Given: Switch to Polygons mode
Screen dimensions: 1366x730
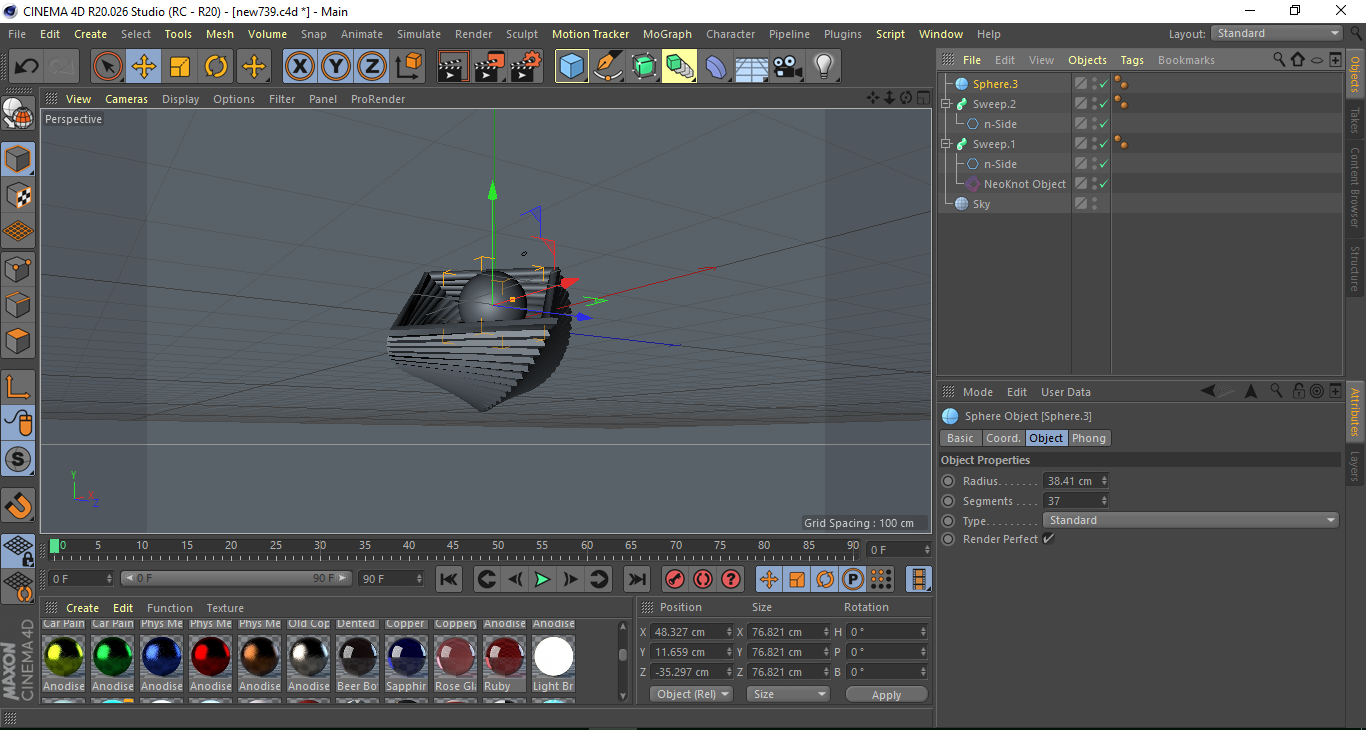Looking at the screenshot, I should tap(18, 341).
